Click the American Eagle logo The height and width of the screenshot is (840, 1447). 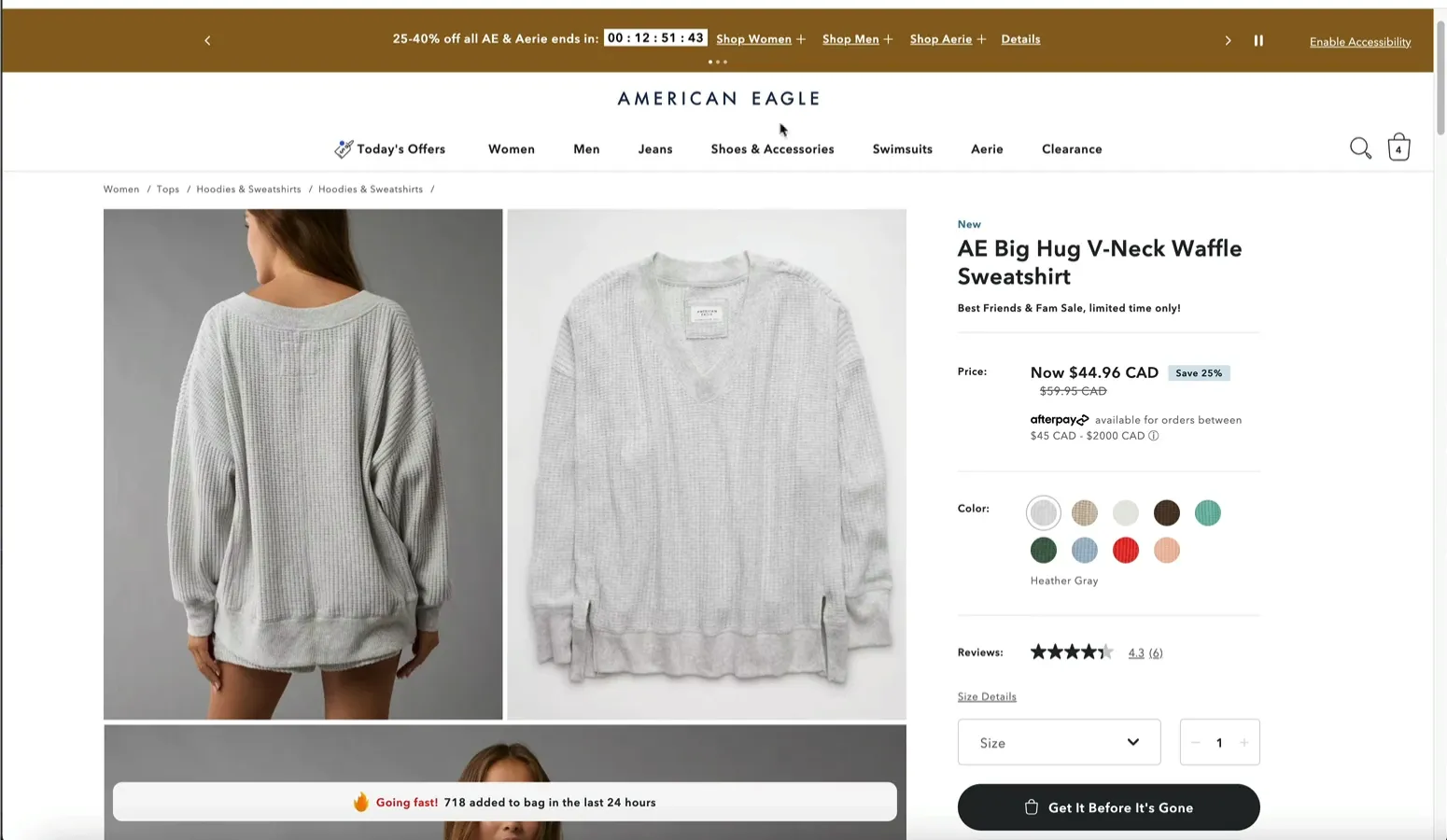pyautogui.click(x=719, y=98)
